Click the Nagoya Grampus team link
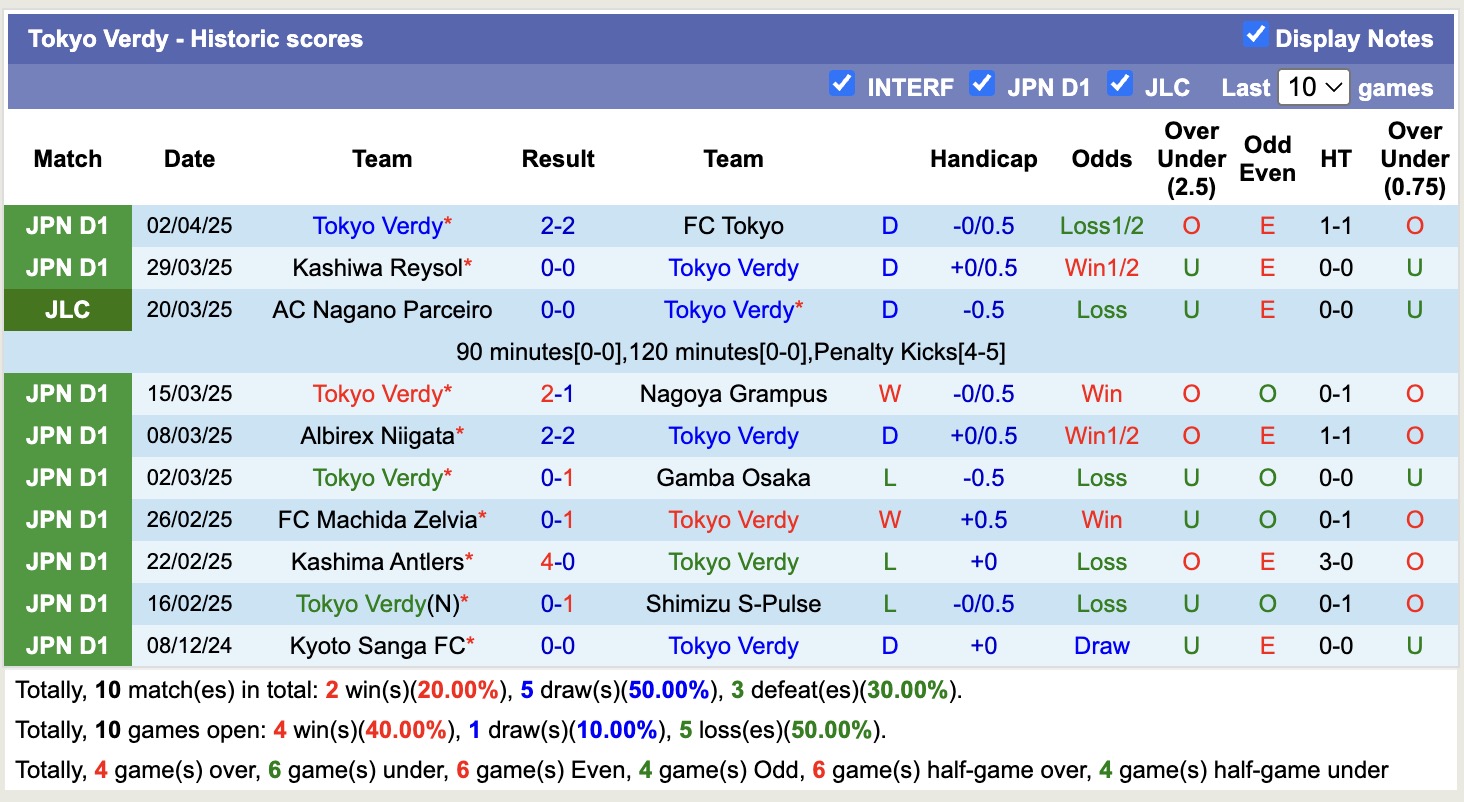The width and height of the screenshot is (1464, 802). coord(733,394)
